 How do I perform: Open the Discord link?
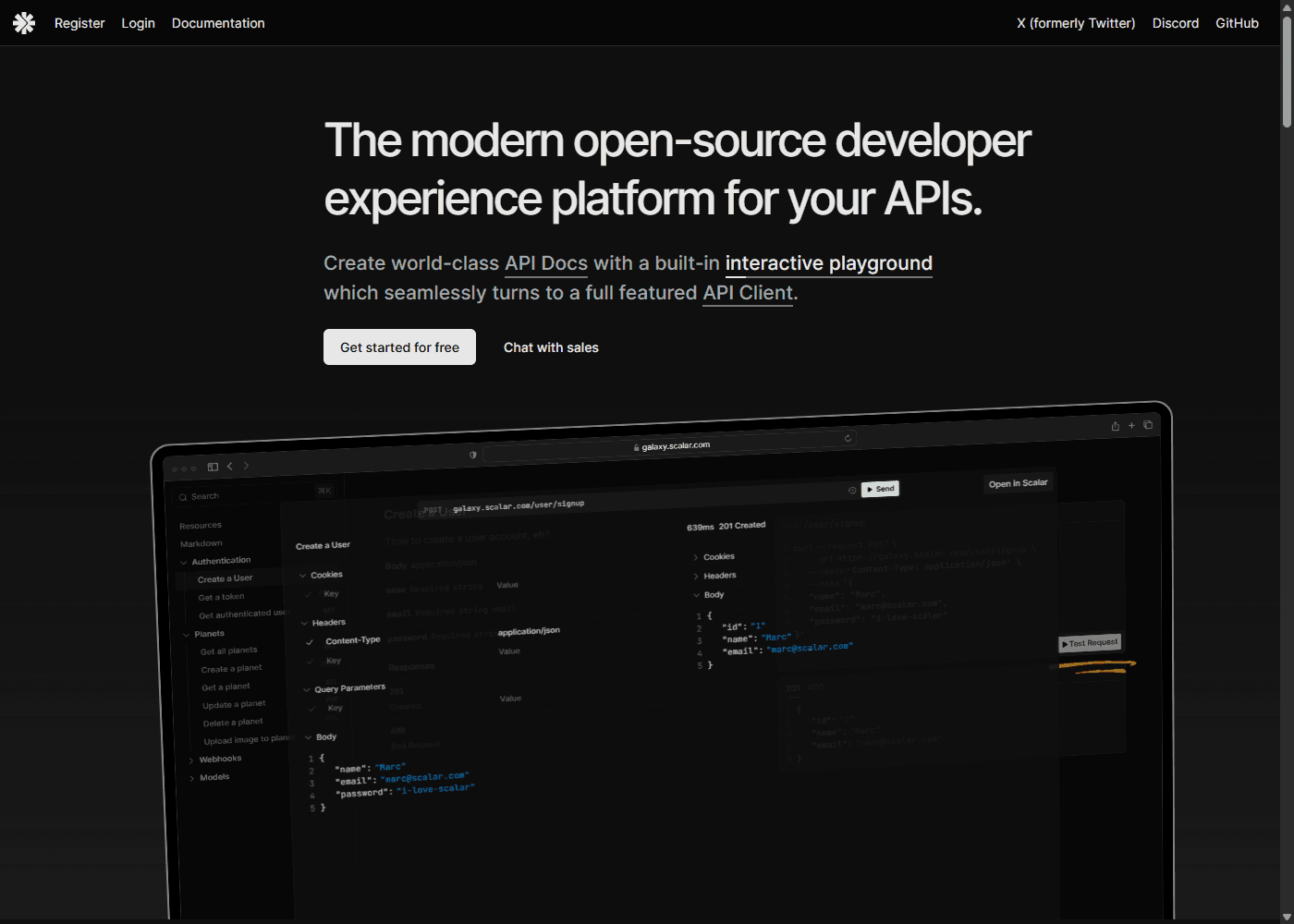coord(1176,23)
